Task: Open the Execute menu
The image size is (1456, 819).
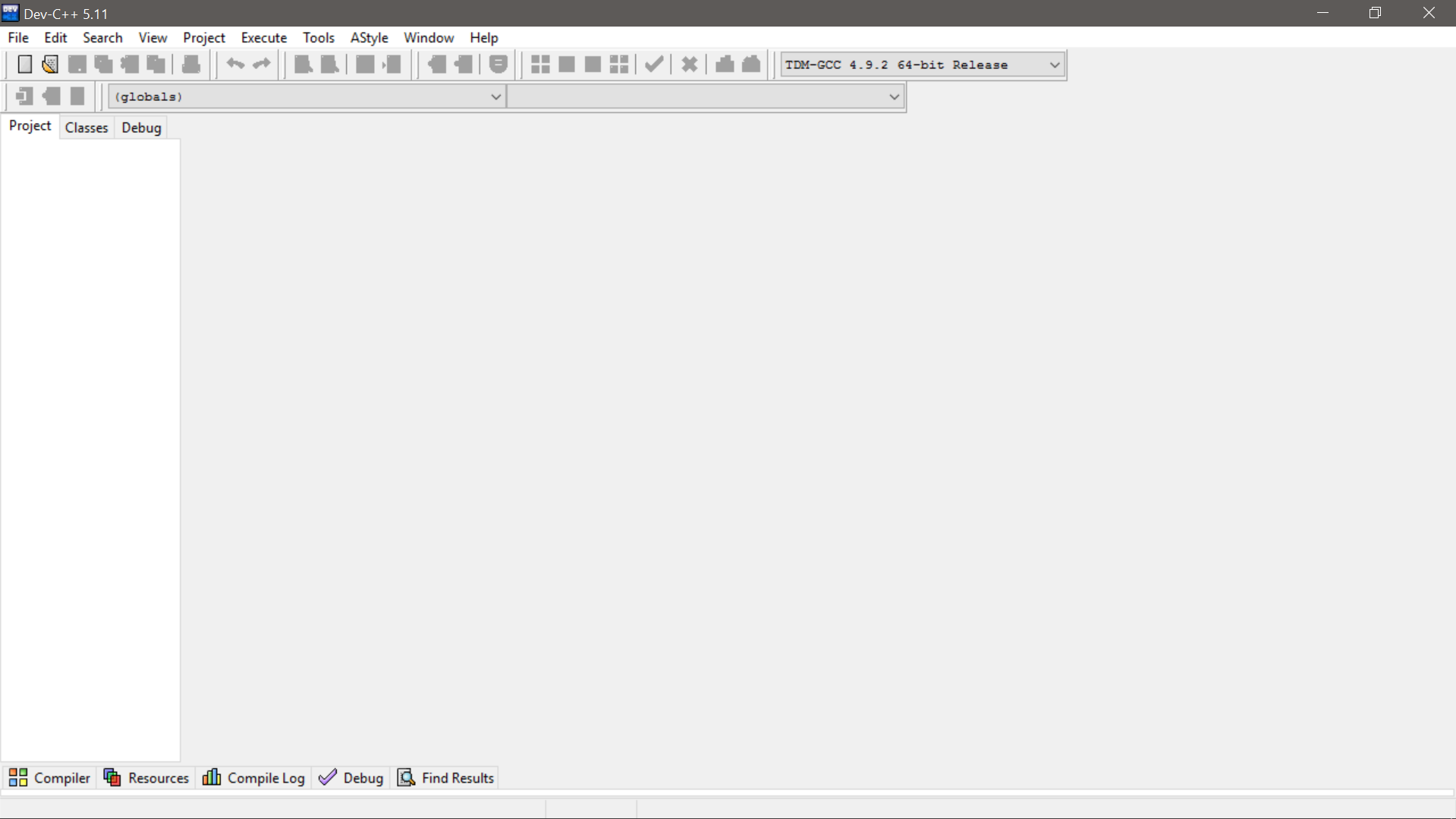Action: (x=264, y=37)
